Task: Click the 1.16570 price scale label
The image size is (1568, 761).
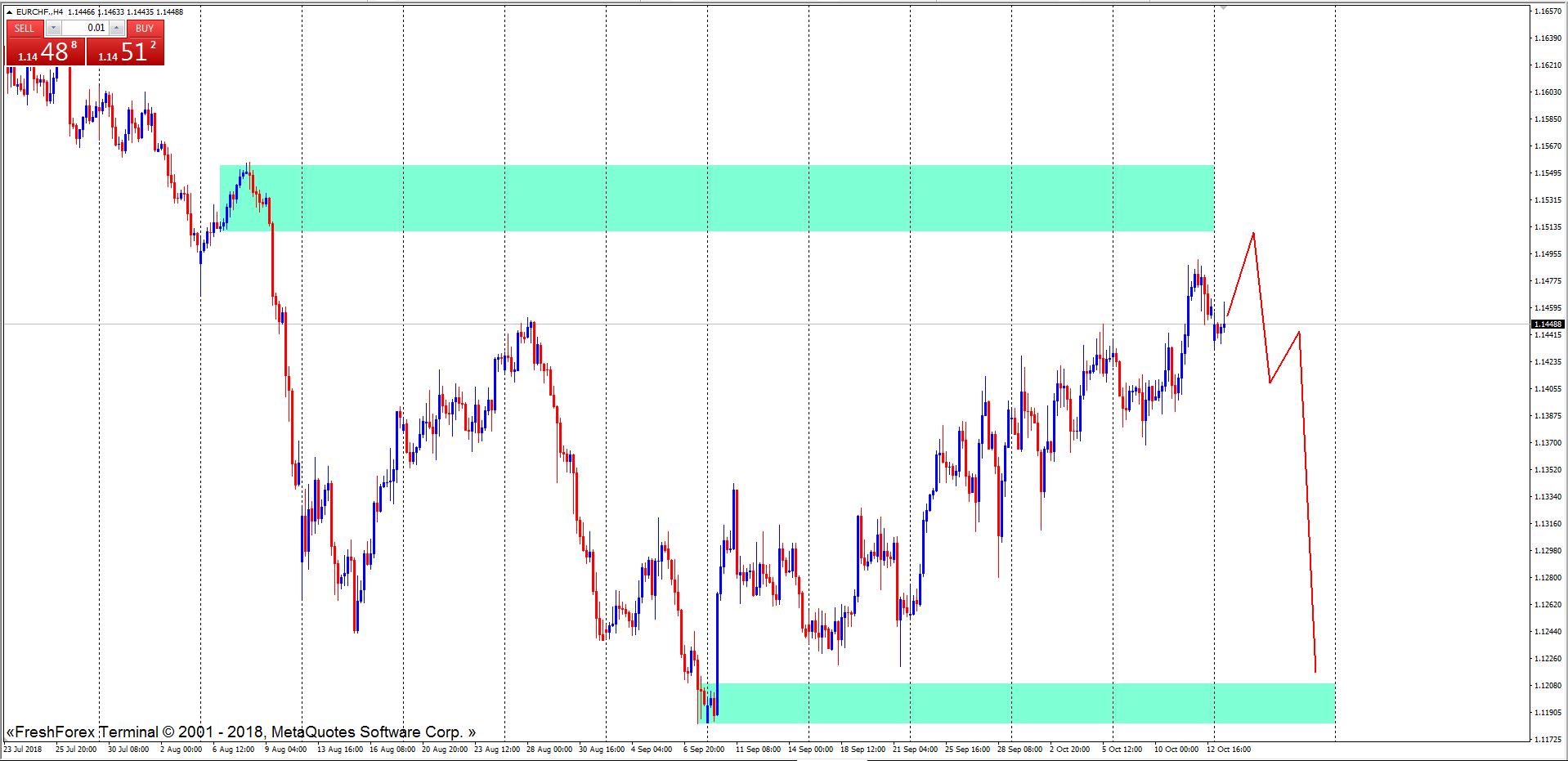Action: pyautogui.click(x=1548, y=11)
